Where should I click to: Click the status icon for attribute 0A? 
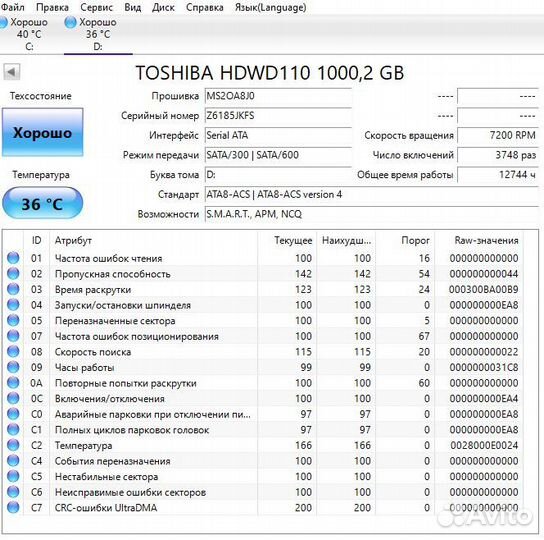point(13,383)
